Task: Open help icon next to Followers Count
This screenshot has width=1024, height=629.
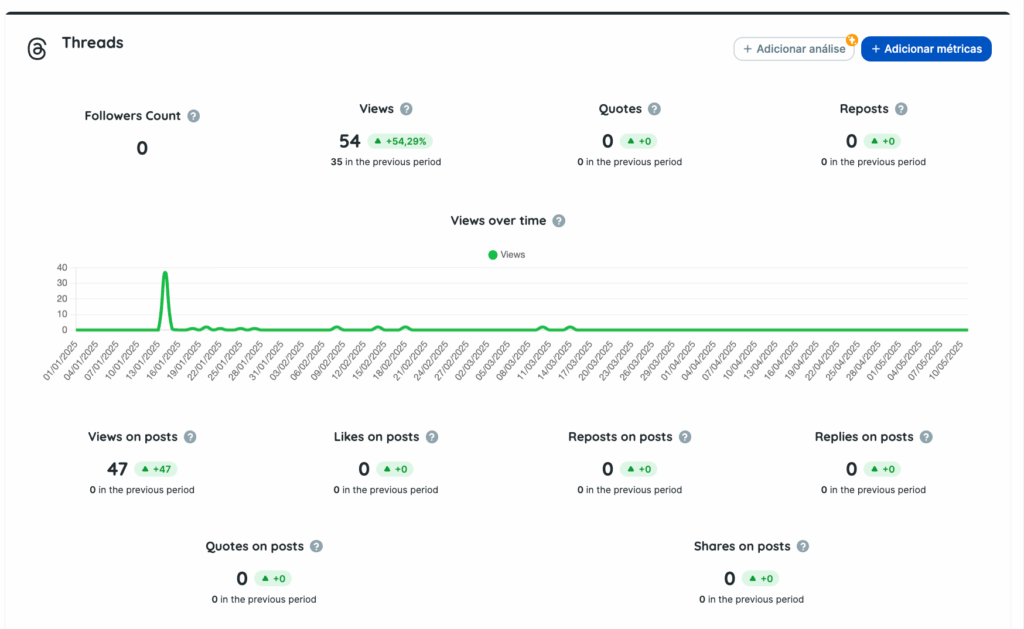Action: 194,116
